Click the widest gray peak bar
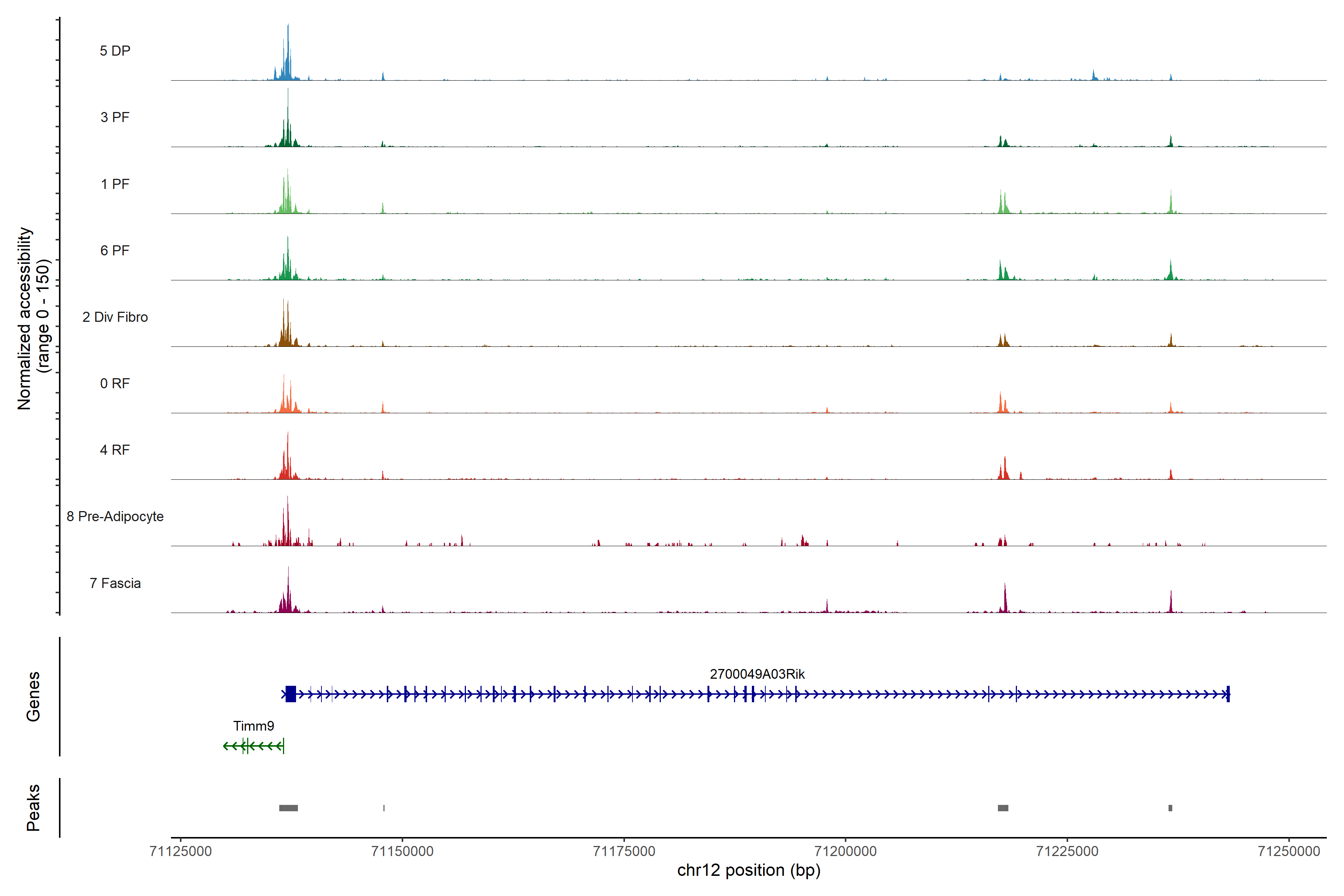1344x896 pixels. coord(288,808)
